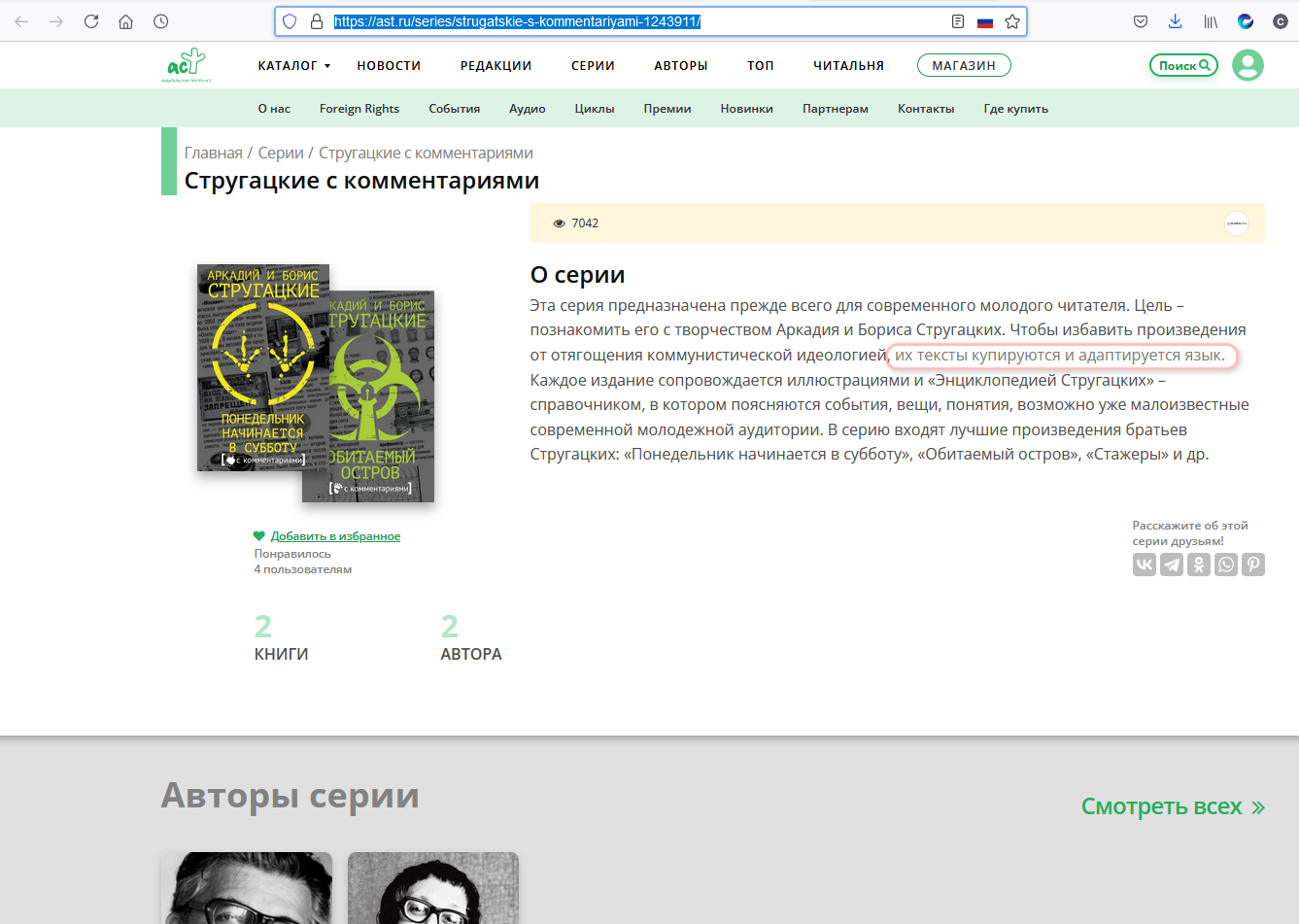Click the tracking protection shield icon
1299x924 pixels.
coord(290,21)
